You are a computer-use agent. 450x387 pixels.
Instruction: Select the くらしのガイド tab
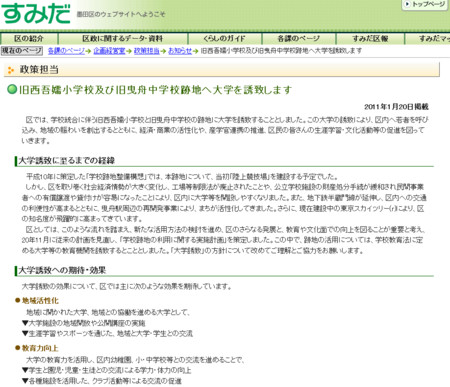click(x=225, y=39)
